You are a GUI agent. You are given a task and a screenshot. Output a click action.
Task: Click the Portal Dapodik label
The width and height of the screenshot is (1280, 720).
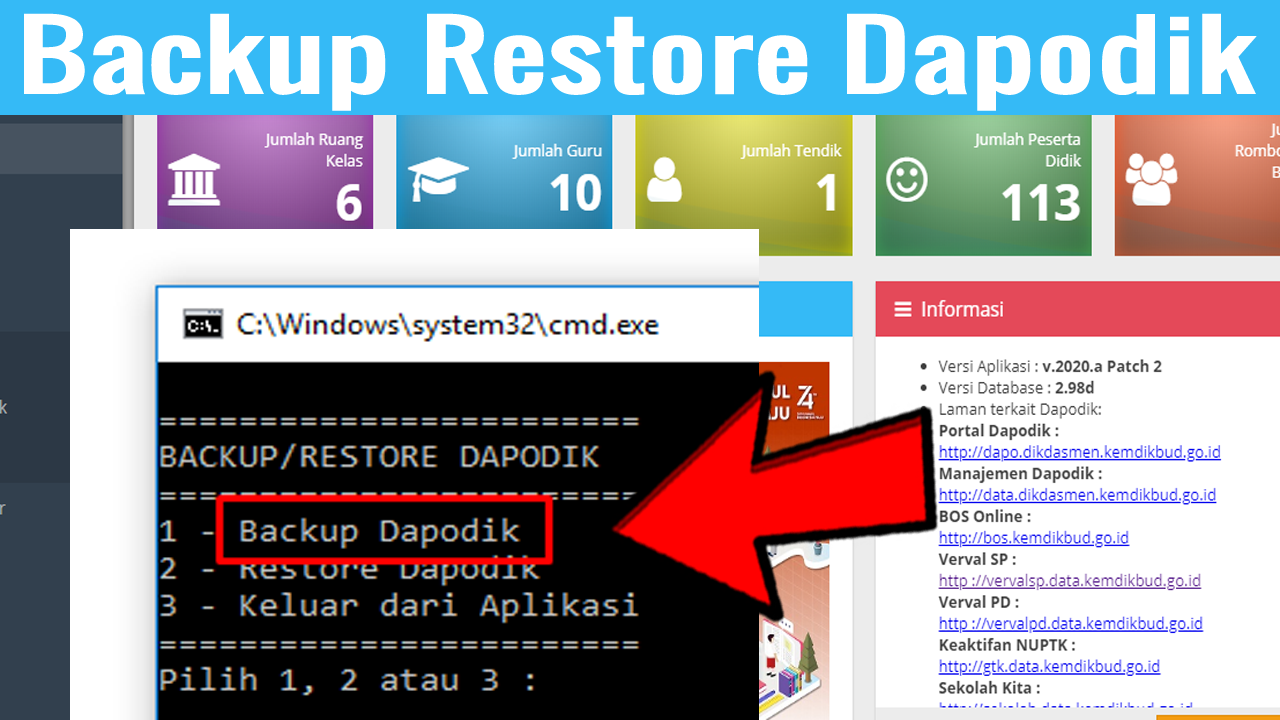point(998,431)
